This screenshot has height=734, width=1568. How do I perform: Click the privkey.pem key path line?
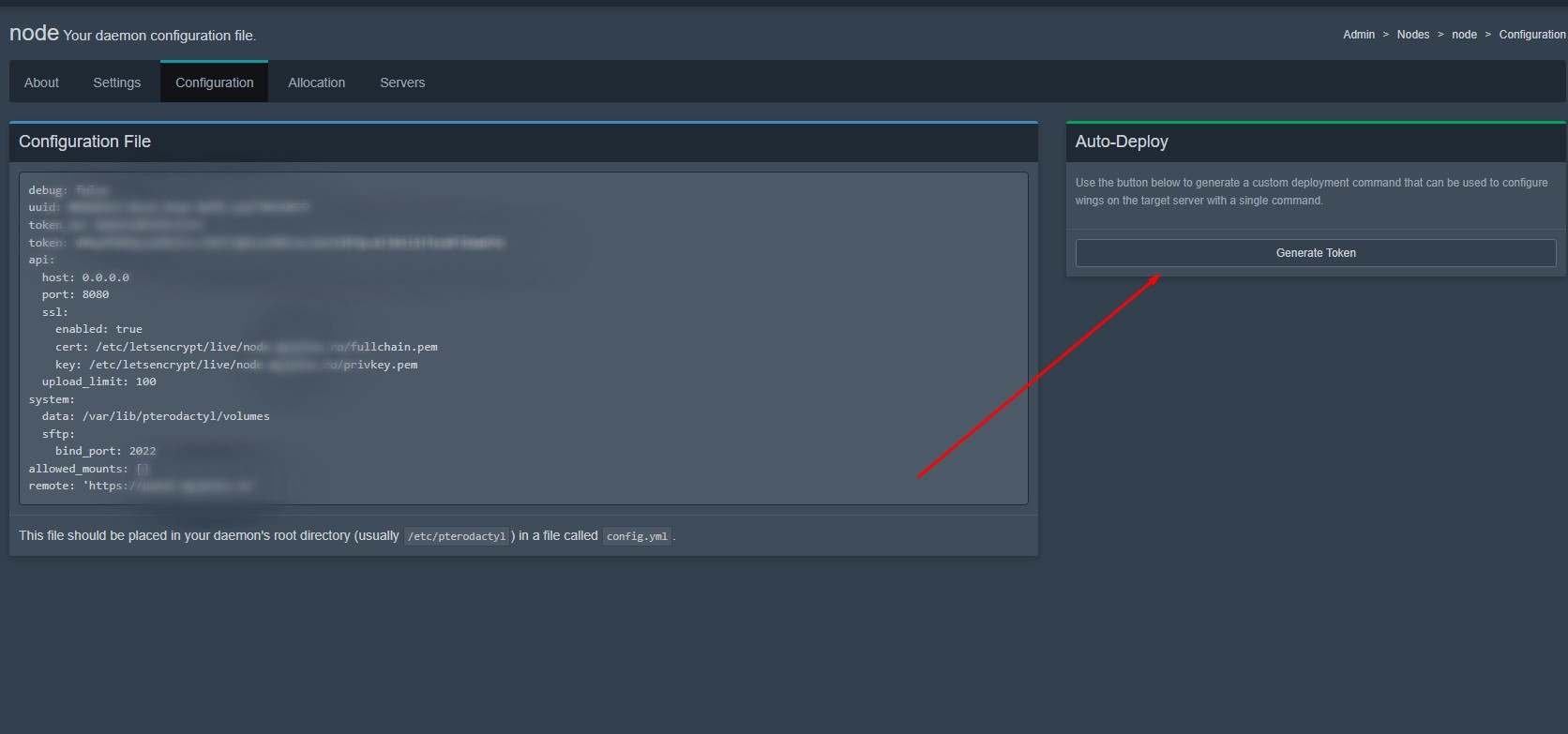pyautogui.click(x=235, y=365)
